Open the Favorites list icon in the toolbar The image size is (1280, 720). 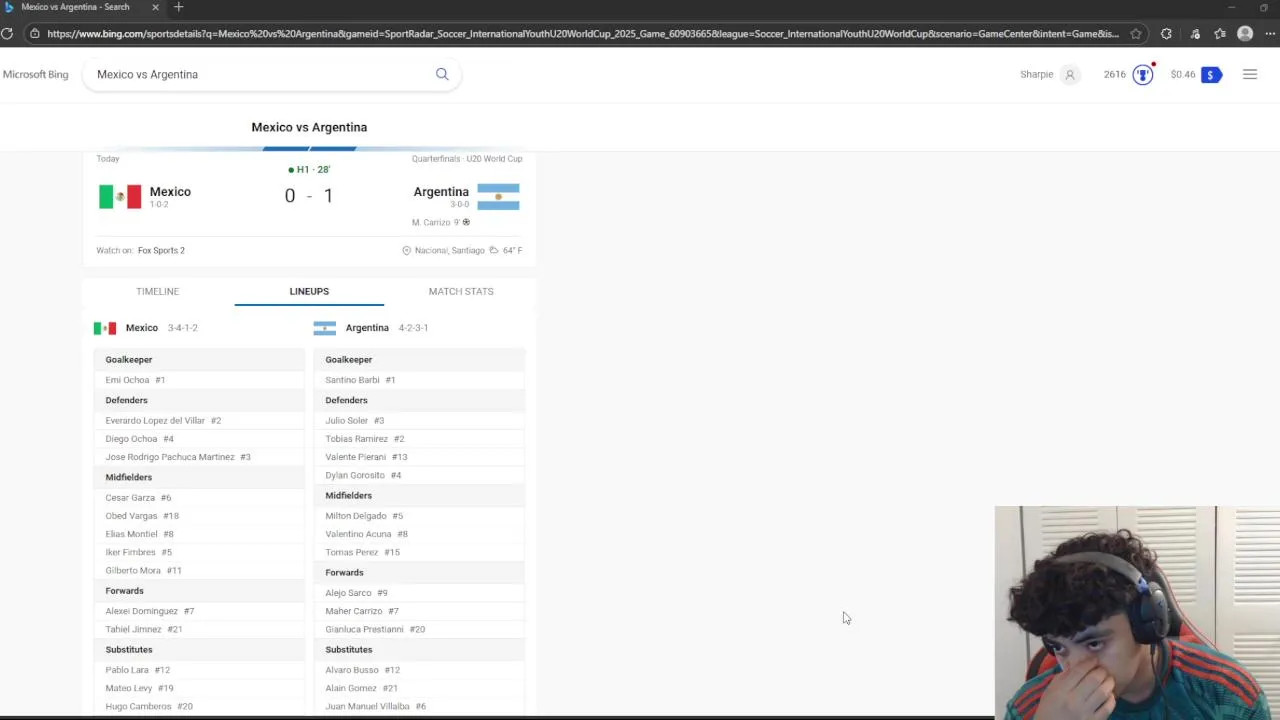coord(1220,34)
